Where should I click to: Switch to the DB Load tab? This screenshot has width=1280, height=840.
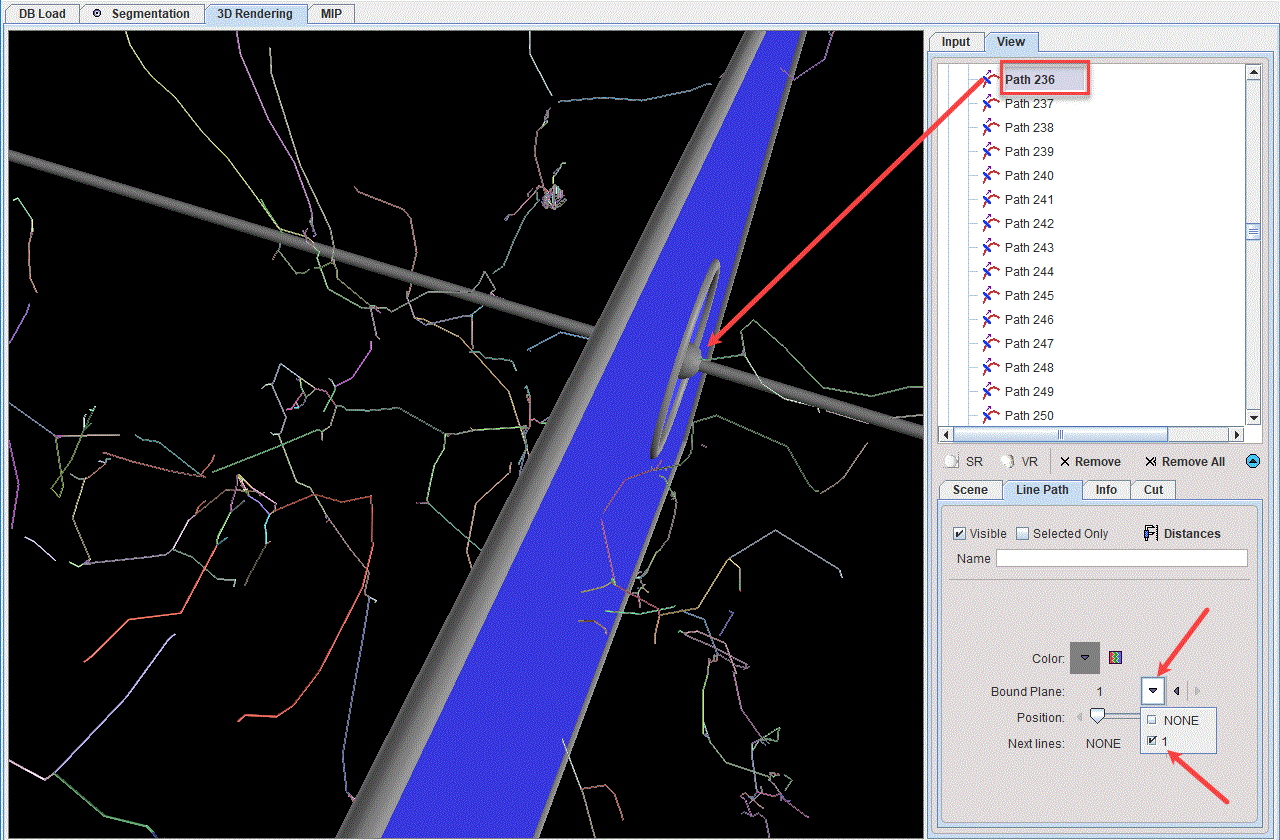click(42, 14)
